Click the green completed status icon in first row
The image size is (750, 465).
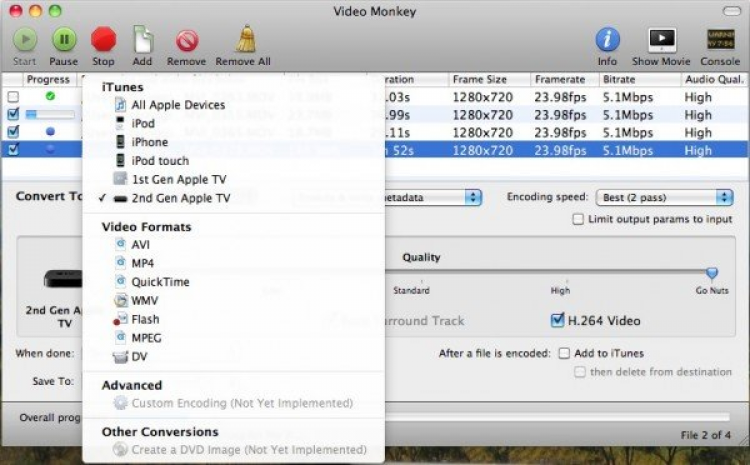point(50,96)
